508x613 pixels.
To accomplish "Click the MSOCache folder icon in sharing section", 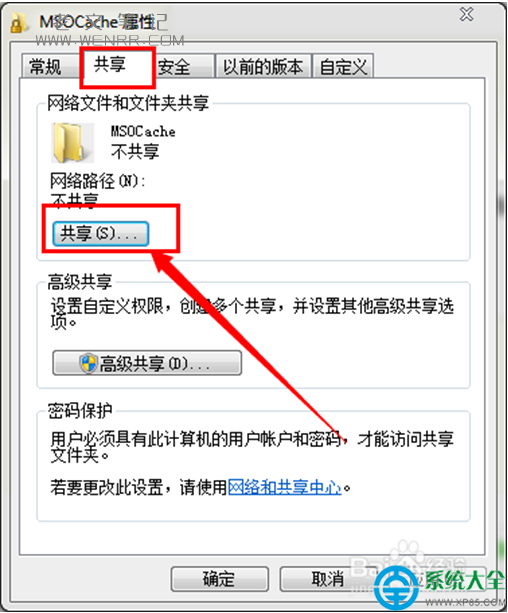I will click(72, 143).
